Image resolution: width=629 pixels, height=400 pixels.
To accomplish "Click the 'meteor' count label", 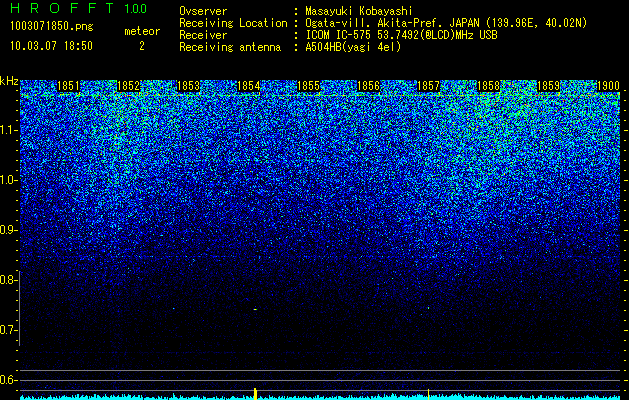I will pyautogui.click(x=142, y=31).
